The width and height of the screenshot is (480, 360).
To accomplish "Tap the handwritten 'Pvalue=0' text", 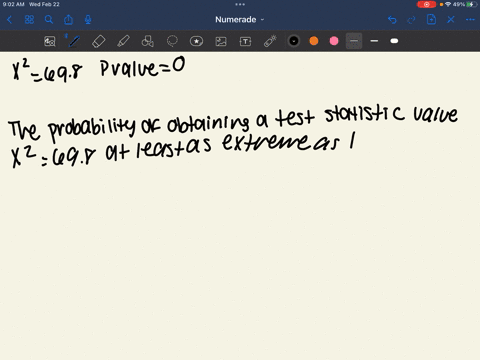I will tap(143, 67).
